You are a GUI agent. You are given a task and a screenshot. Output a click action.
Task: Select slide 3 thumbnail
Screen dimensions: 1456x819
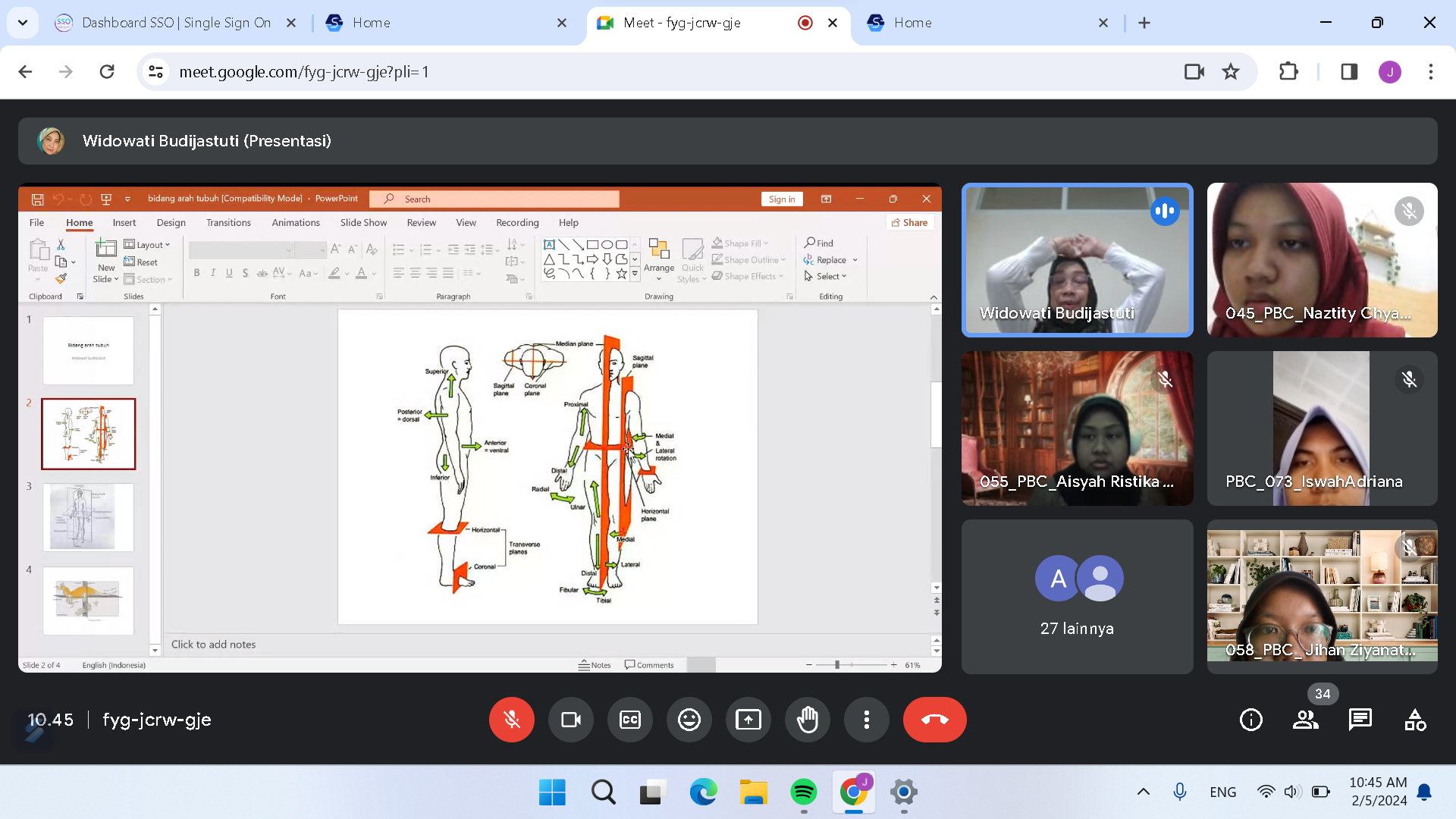click(88, 517)
